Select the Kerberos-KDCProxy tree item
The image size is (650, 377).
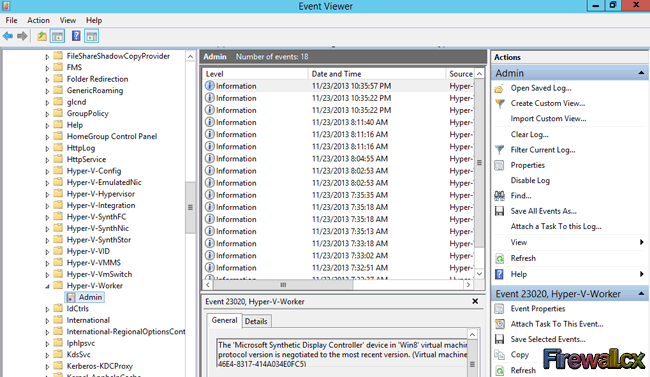point(99,366)
